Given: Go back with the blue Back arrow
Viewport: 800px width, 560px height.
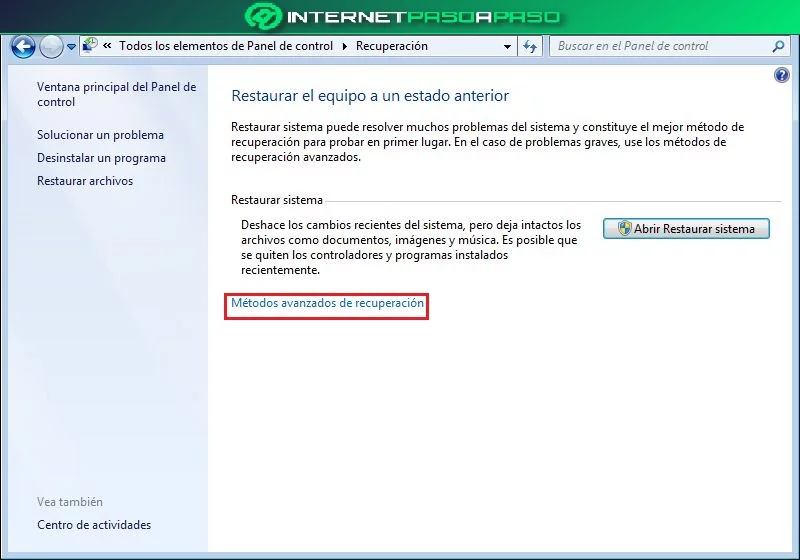Looking at the screenshot, I should 23,47.
